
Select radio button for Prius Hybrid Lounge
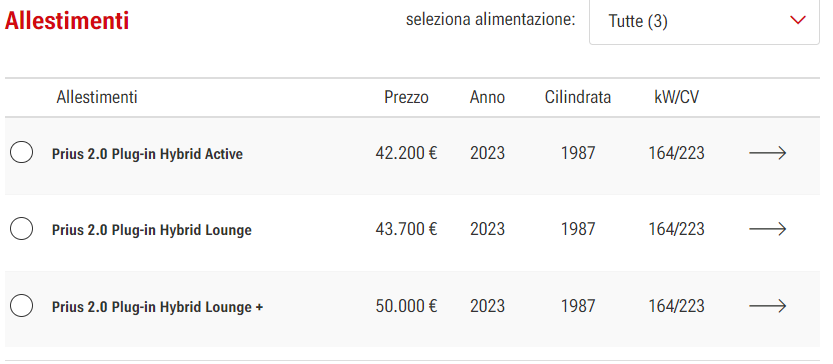[21, 229]
